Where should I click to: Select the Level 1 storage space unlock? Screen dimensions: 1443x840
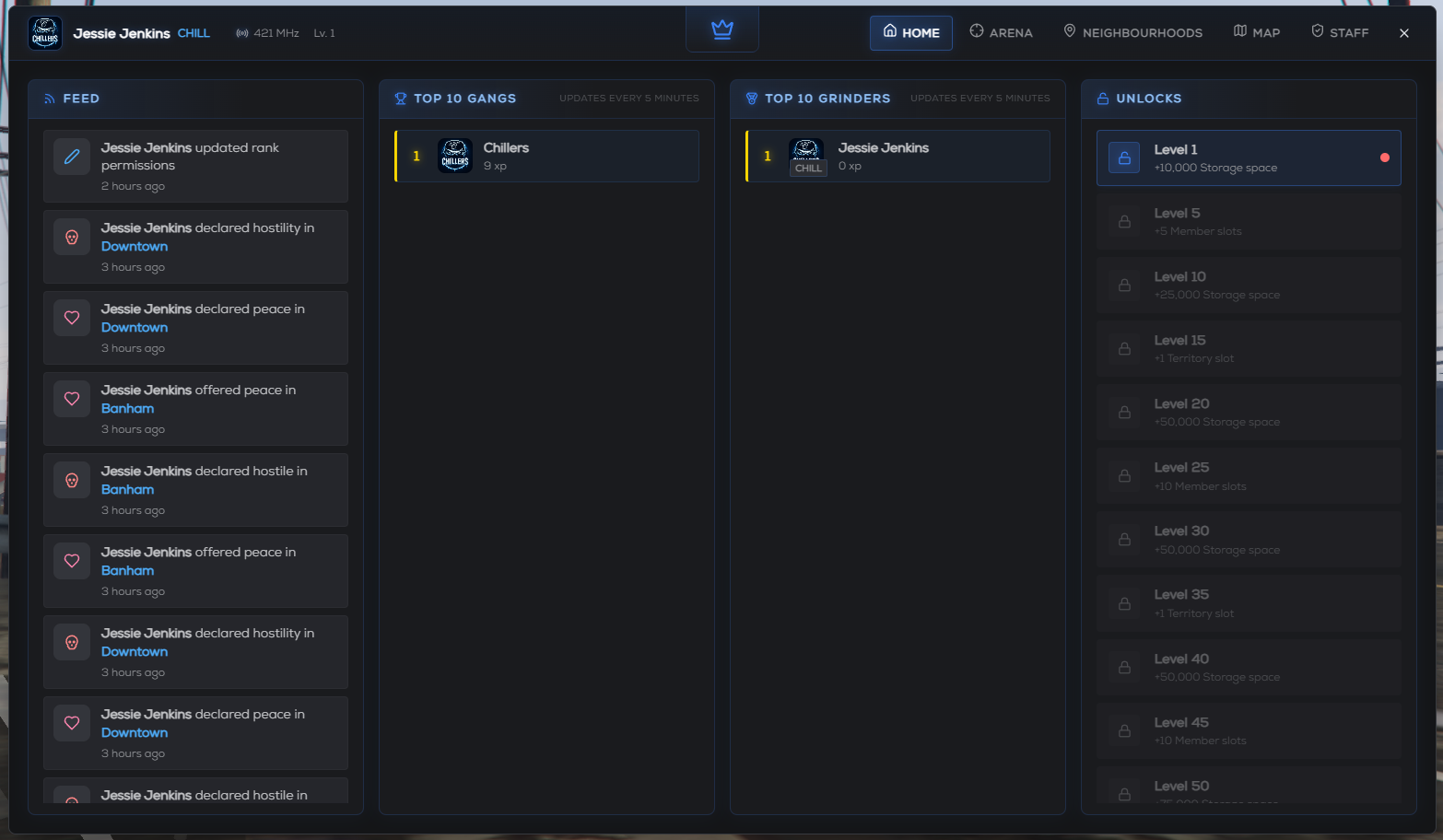[x=1249, y=158]
